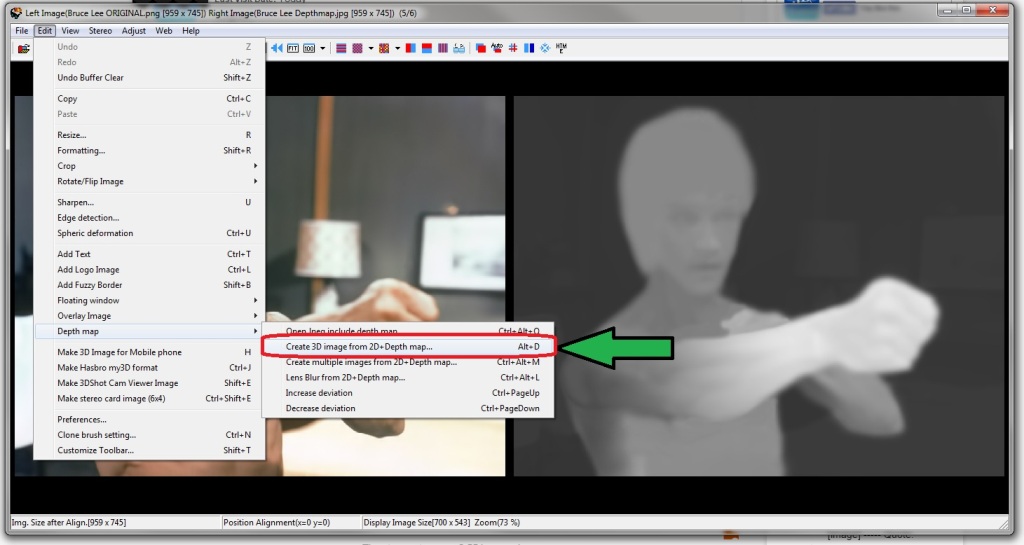
Task: Choose Add Fuzzy Border
Action: coord(150,285)
